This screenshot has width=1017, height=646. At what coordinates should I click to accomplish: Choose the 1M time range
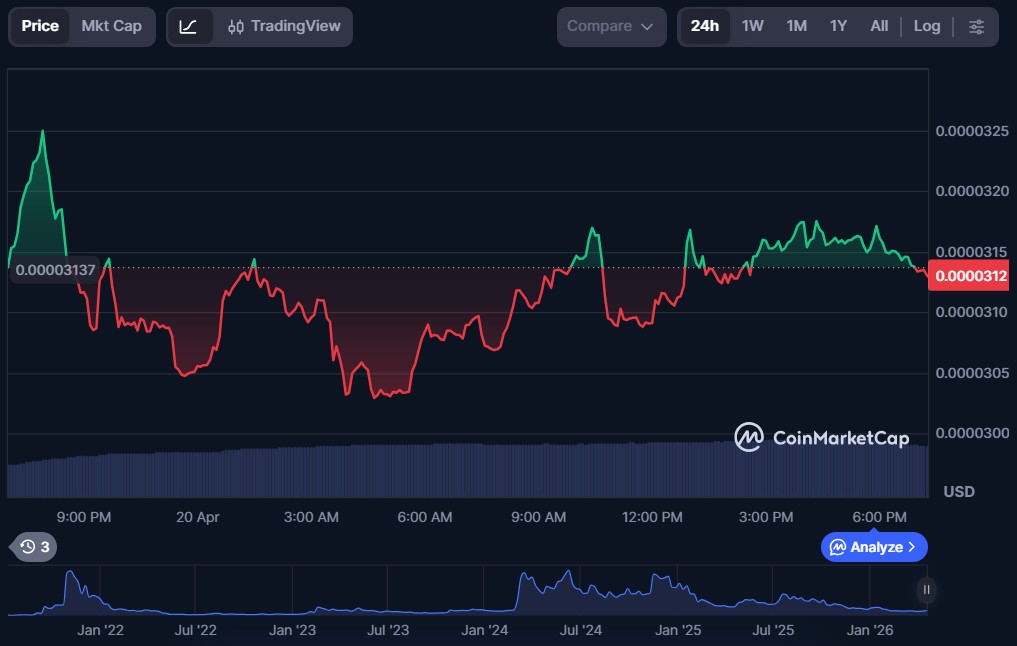coord(796,26)
